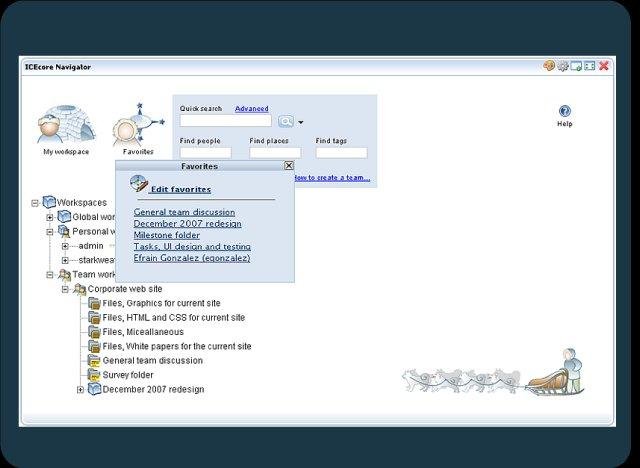Viewport: 640px width, 468px height.
Task: Select the Survey folder icon
Action: (x=95, y=375)
